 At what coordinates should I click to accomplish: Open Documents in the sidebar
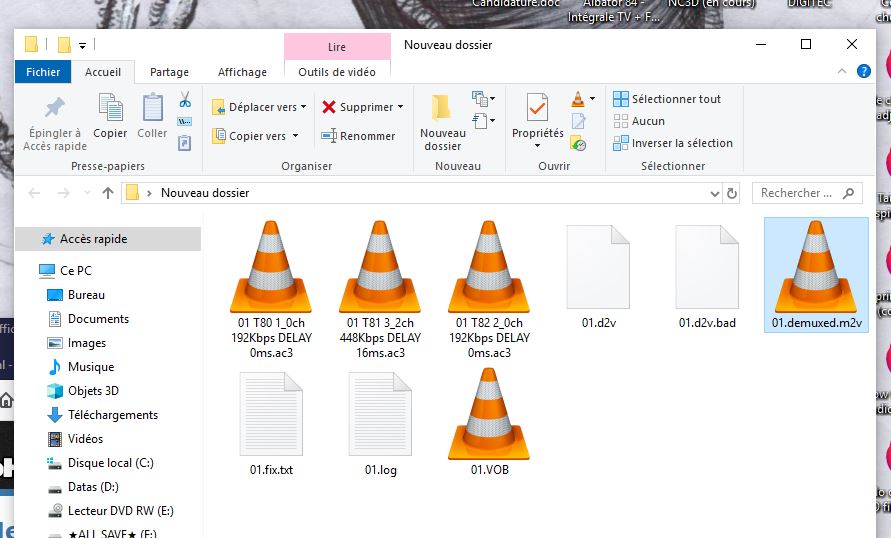coord(89,319)
